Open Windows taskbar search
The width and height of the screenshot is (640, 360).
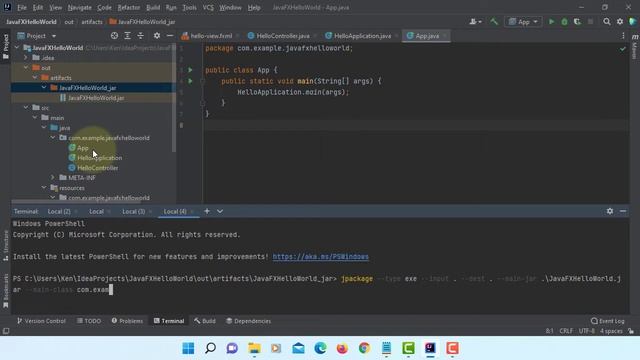tap(210, 348)
